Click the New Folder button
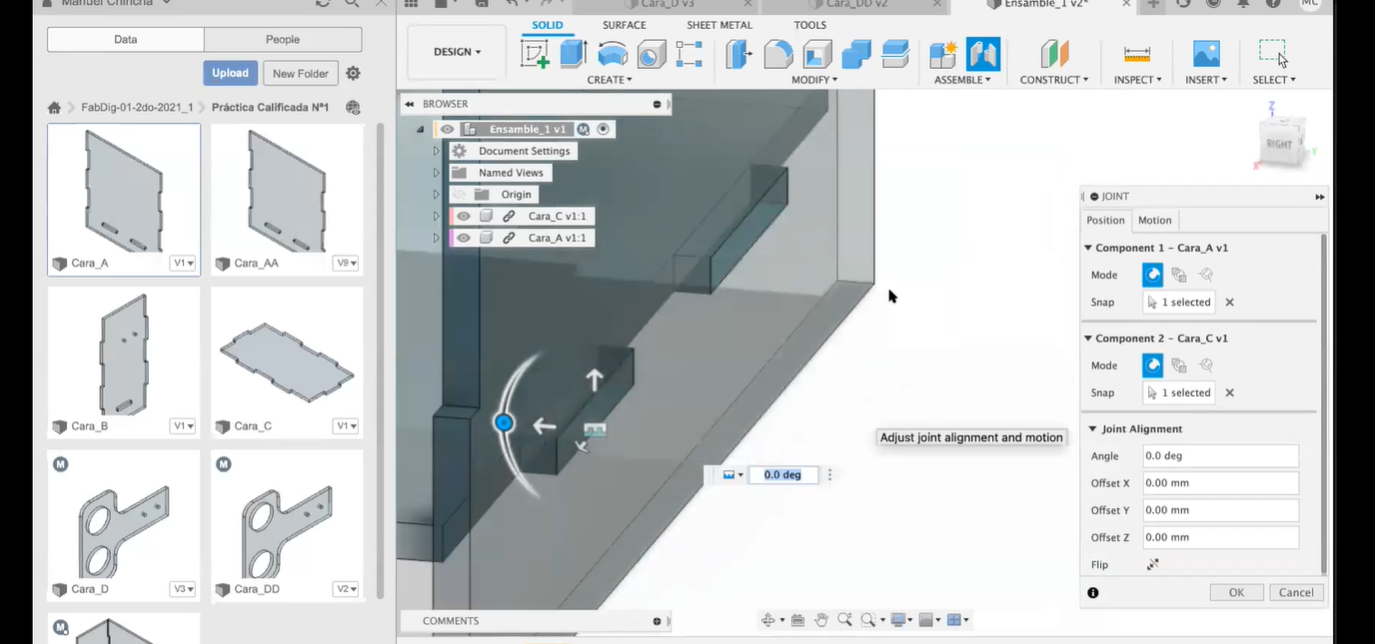 pyautogui.click(x=300, y=73)
